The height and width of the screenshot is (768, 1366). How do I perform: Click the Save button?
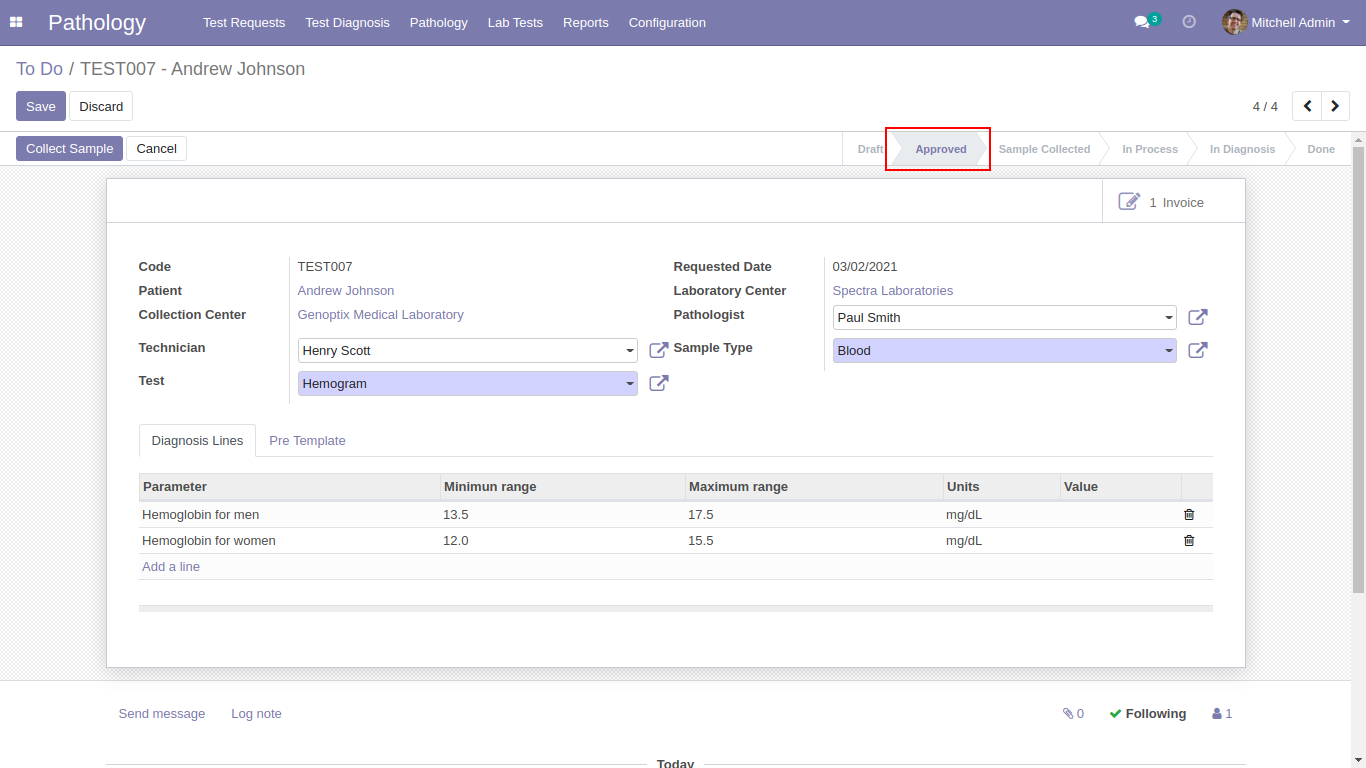41,106
